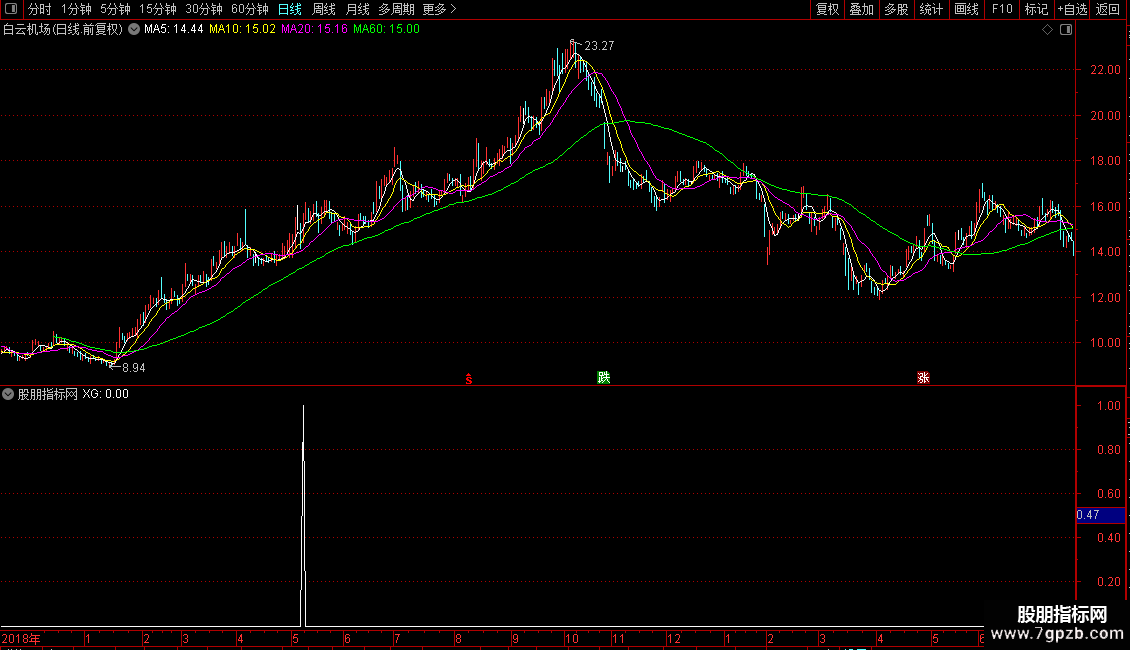Viewport: 1130px width, 650px height.
Task: Select the 5分钟 period tab
Action: (x=115, y=9)
